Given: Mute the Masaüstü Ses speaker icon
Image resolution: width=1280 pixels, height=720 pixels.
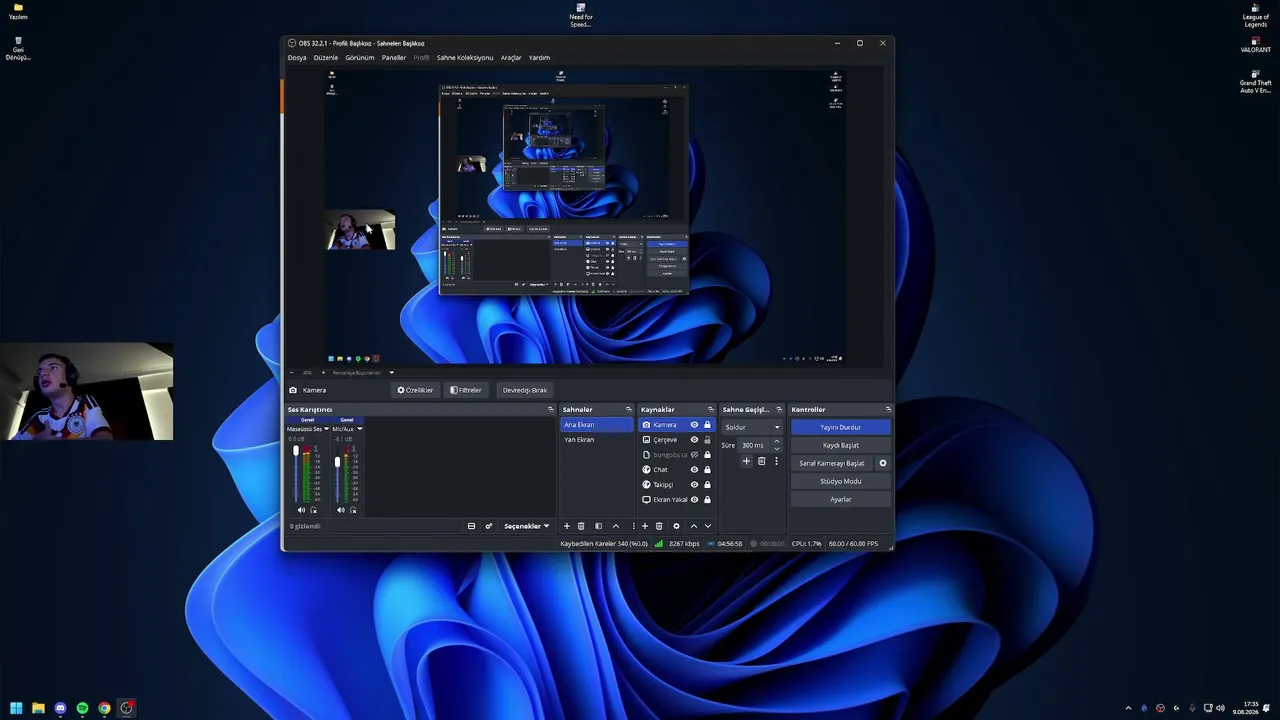Looking at the screenshot, I should 301,510.
